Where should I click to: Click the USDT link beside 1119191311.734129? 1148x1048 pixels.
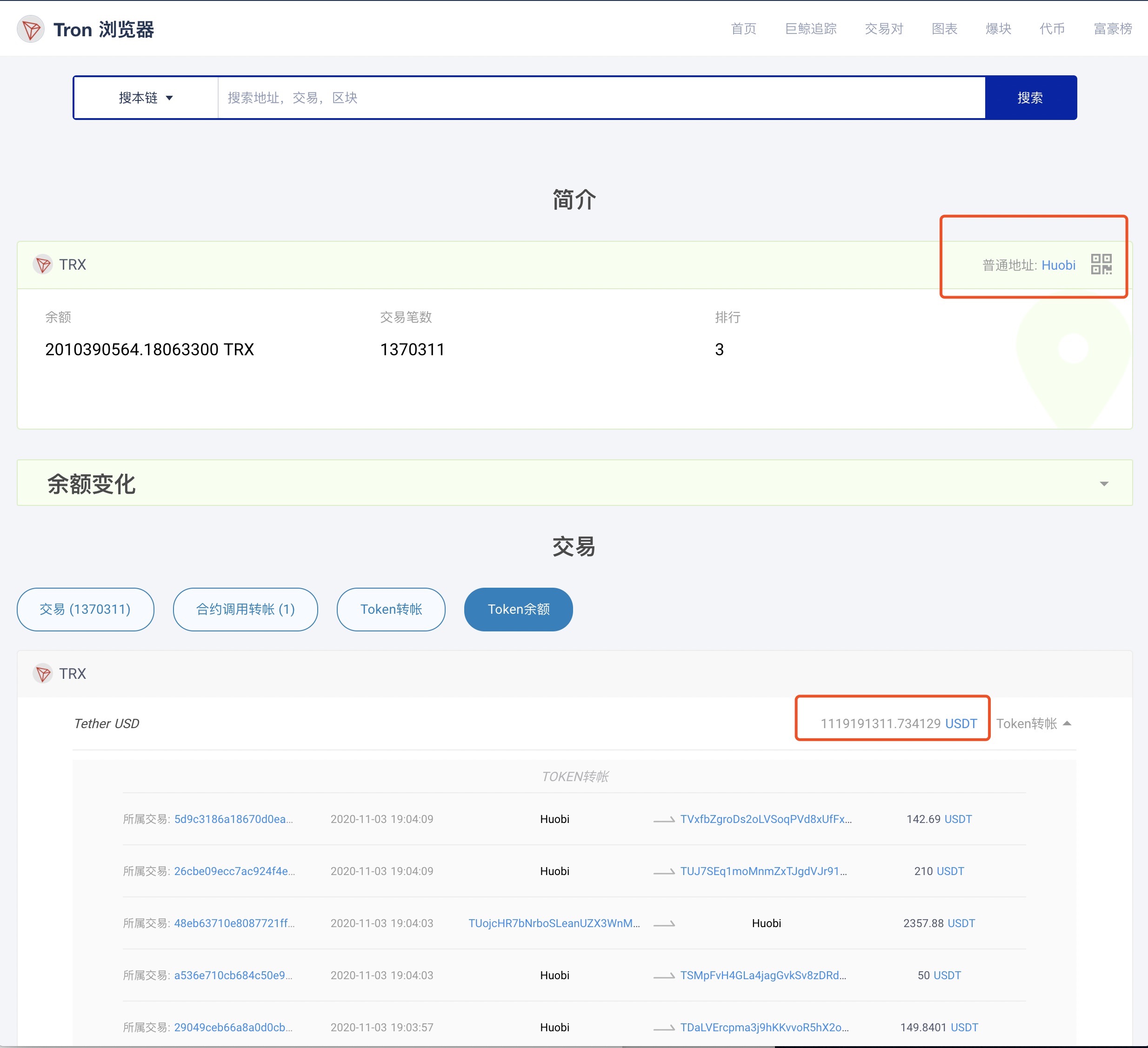point(961,723)
